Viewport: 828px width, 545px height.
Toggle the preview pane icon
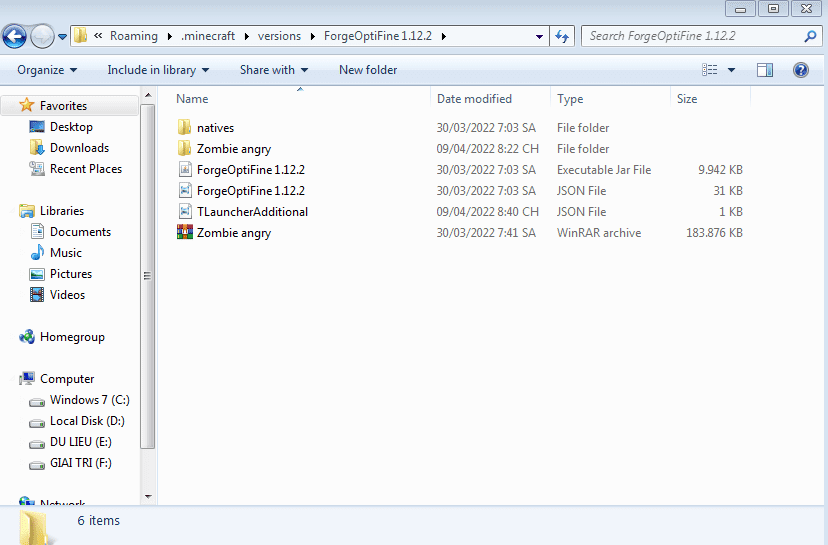765,70
